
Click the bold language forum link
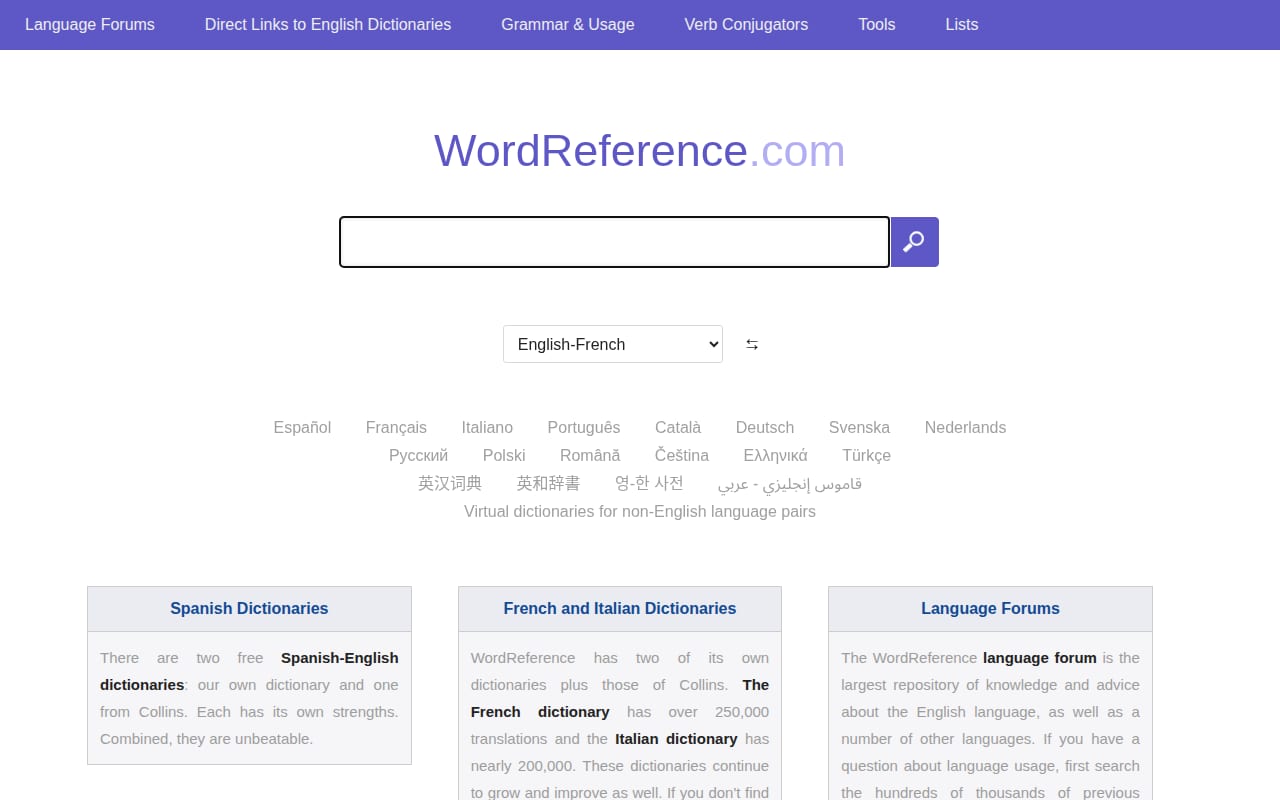pos(1040,658)
